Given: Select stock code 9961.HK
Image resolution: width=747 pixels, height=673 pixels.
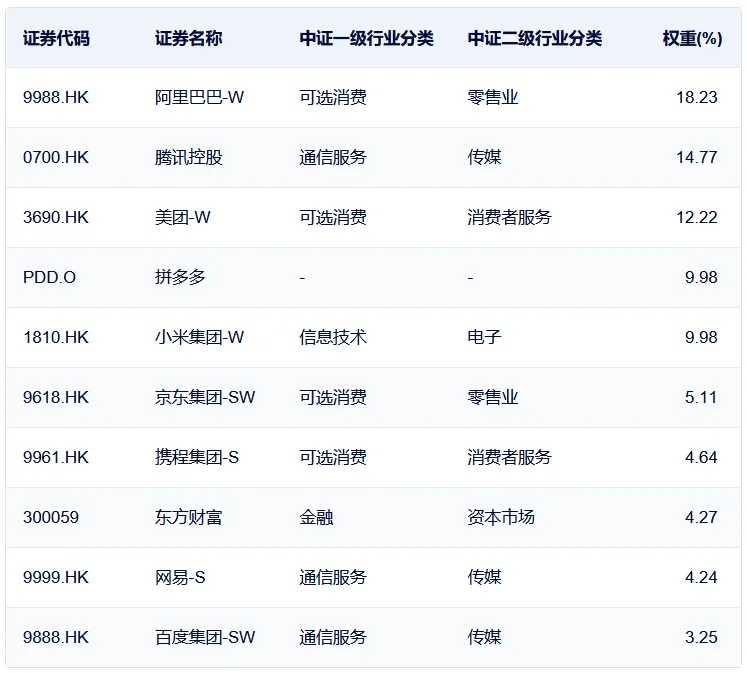Looking at the screenshot, I should [x=56, y=458].
